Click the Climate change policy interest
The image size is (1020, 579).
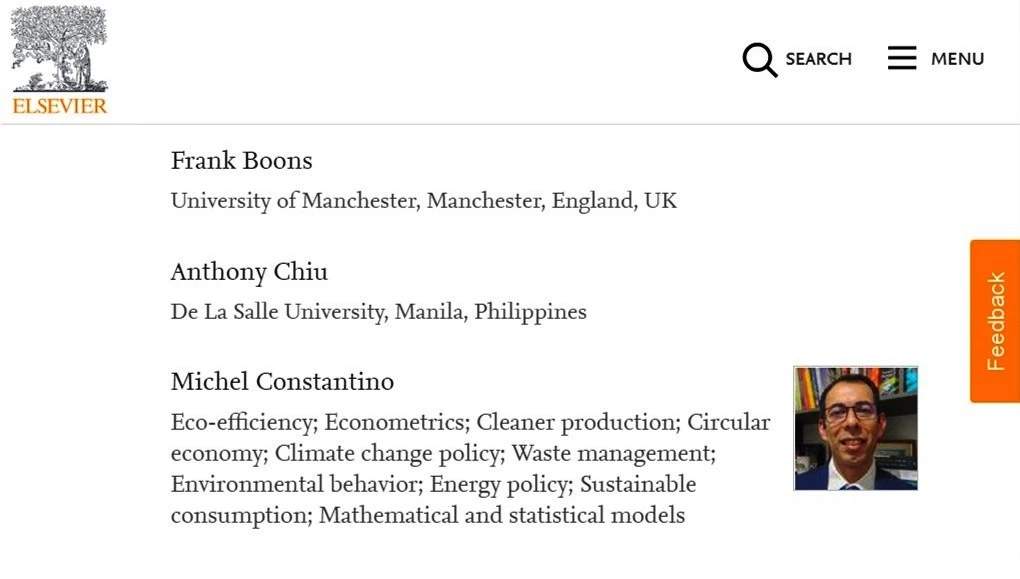tap(387, 453)
